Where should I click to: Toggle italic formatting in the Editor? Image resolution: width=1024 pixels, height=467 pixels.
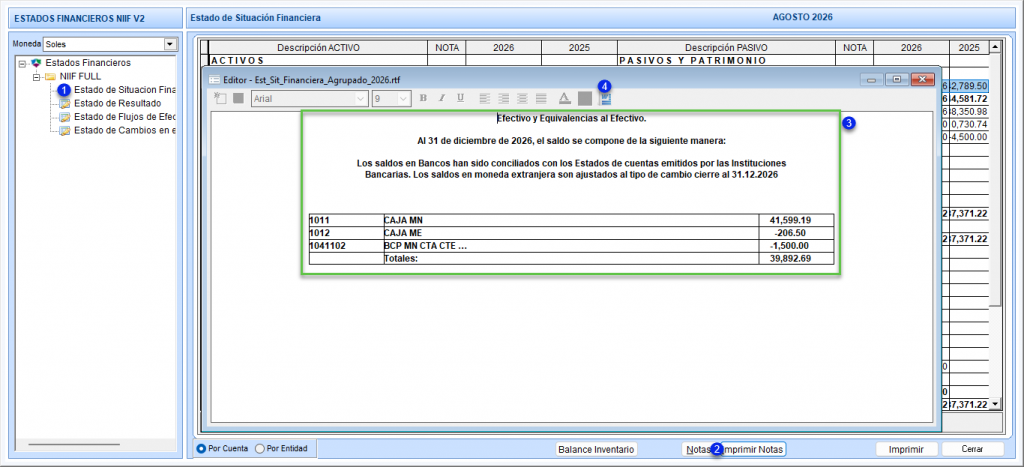(x=441, y=99)
